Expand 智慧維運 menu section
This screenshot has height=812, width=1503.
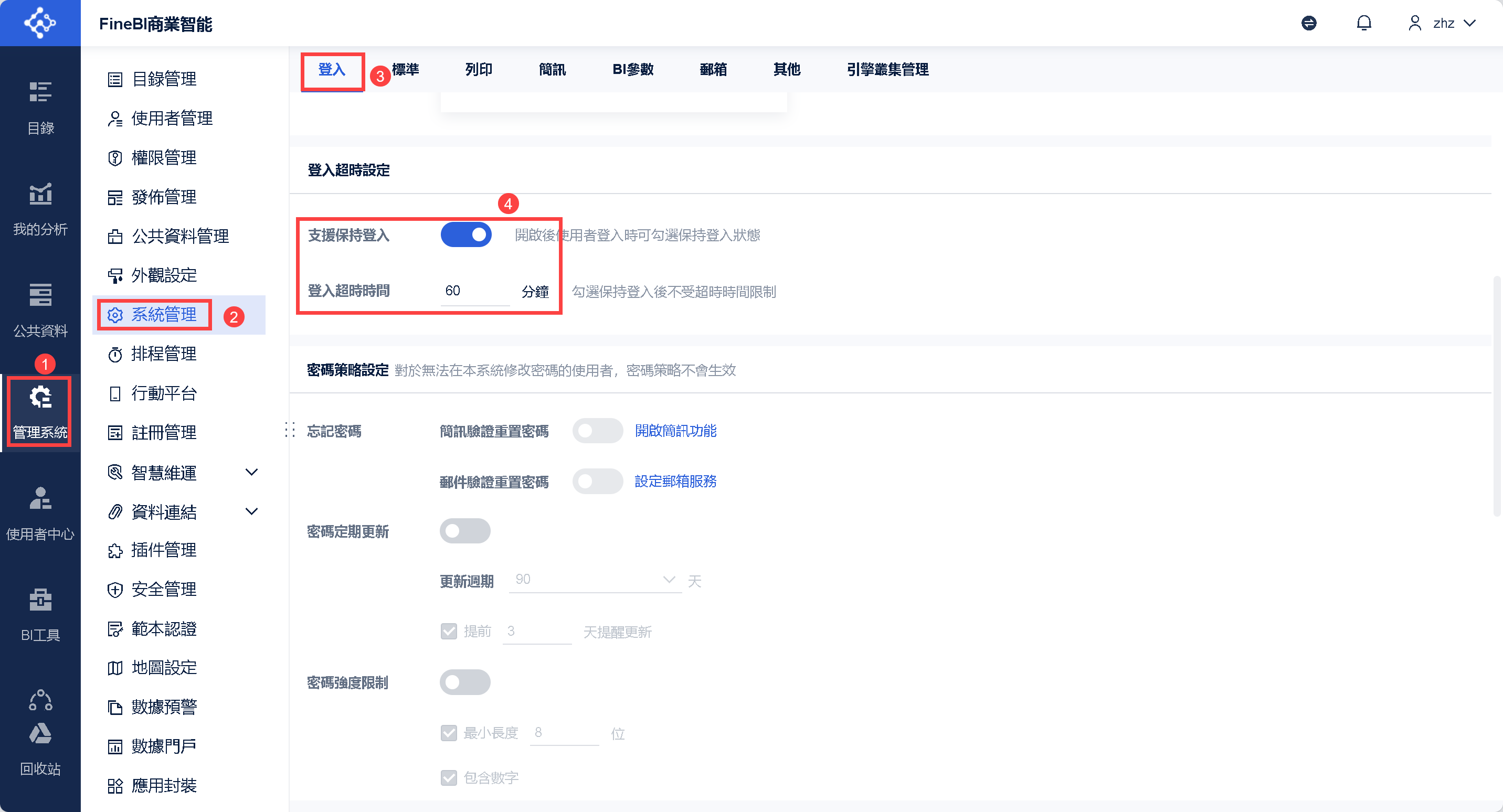pos(251,472)
